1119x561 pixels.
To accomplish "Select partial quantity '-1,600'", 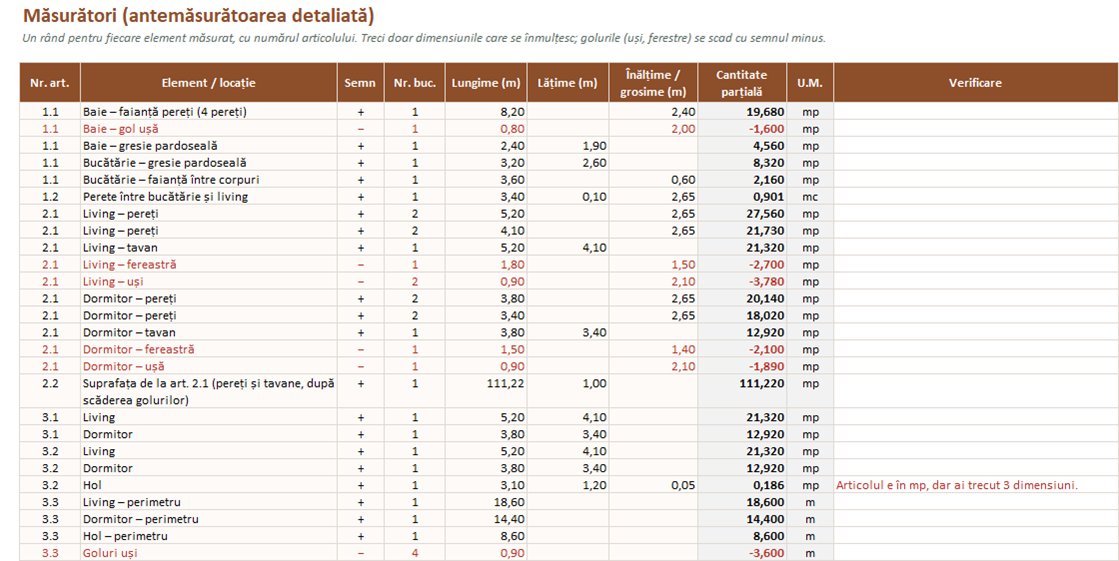I will (742, 129).
